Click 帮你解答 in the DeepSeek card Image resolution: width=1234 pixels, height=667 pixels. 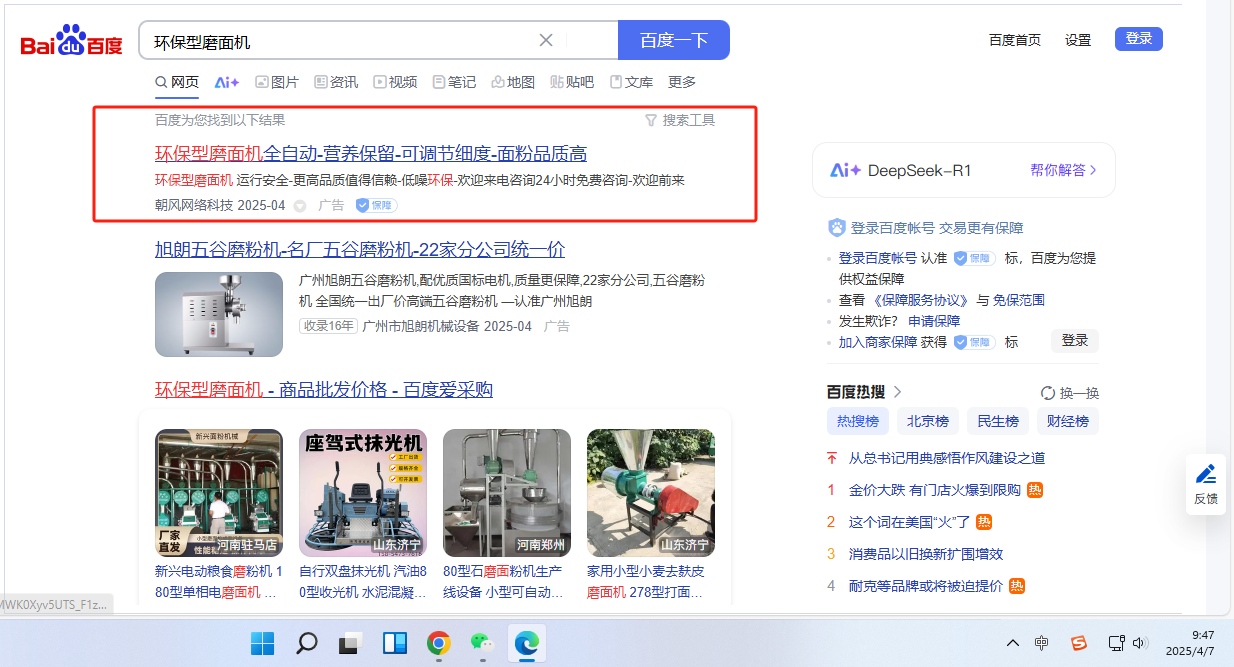(1063, 170)
